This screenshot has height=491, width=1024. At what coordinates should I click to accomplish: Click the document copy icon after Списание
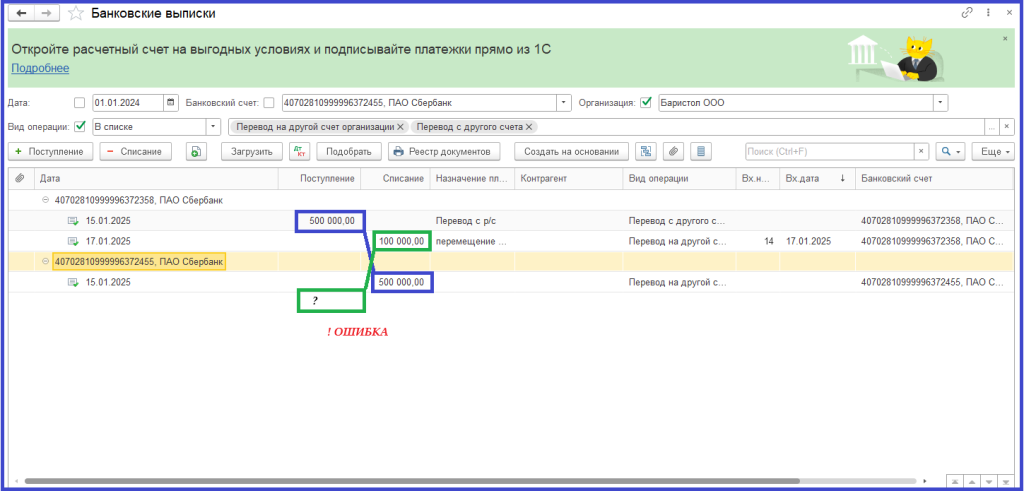pos(194,152)
